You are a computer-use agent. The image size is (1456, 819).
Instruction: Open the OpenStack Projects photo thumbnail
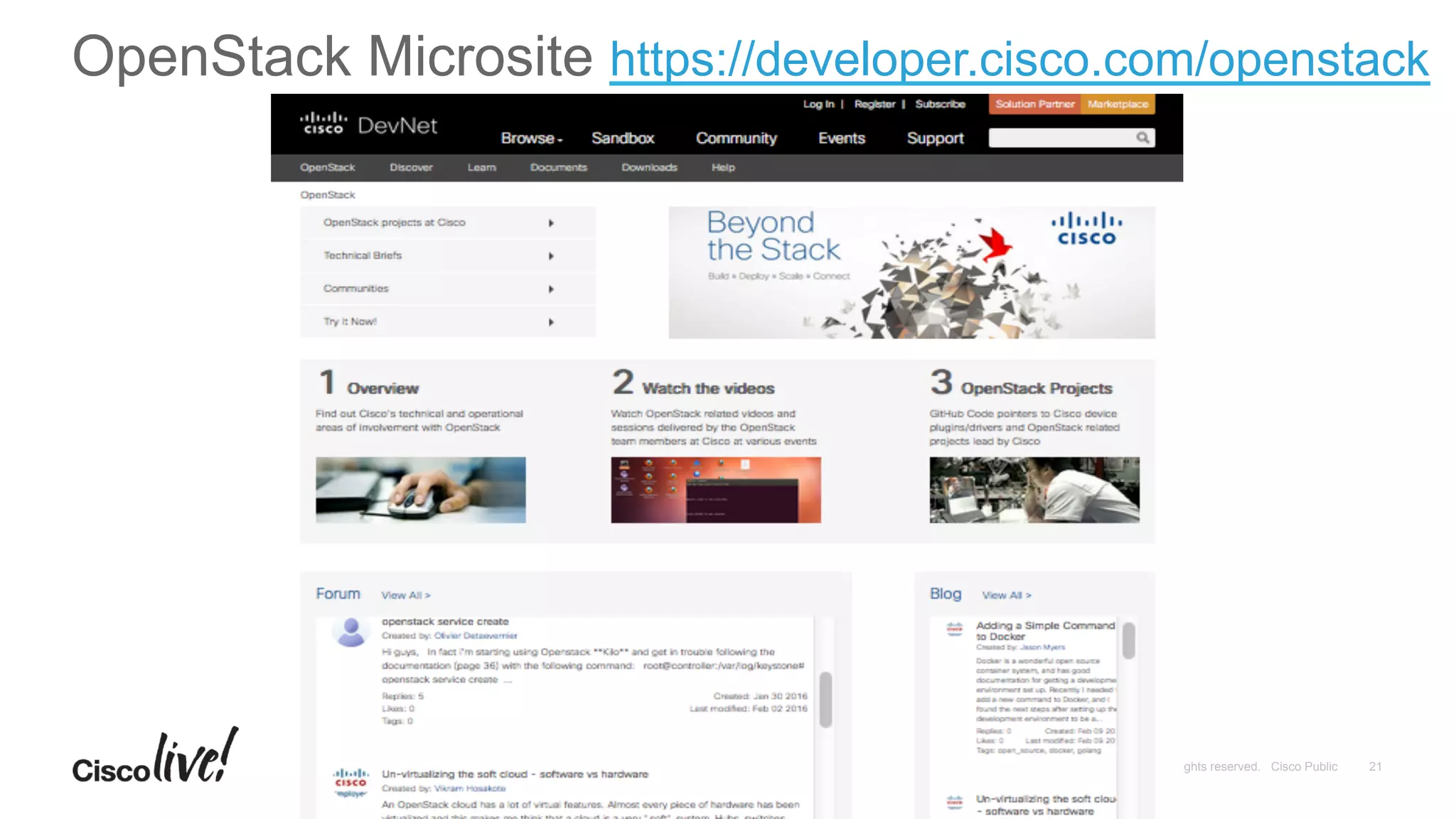(x=1034, y=490)
